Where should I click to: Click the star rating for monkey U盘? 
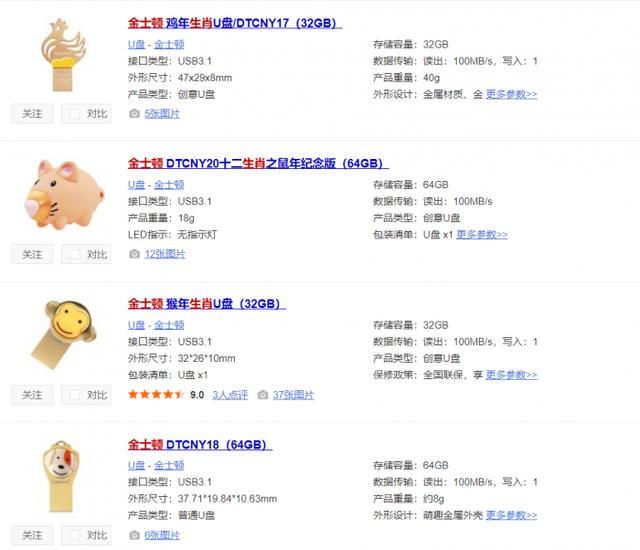pos(156,395)
